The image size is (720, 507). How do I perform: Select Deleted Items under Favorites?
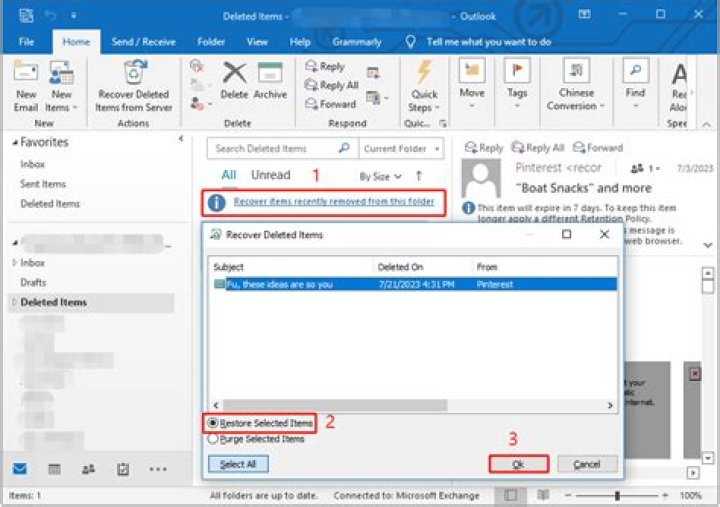(50, 204)
